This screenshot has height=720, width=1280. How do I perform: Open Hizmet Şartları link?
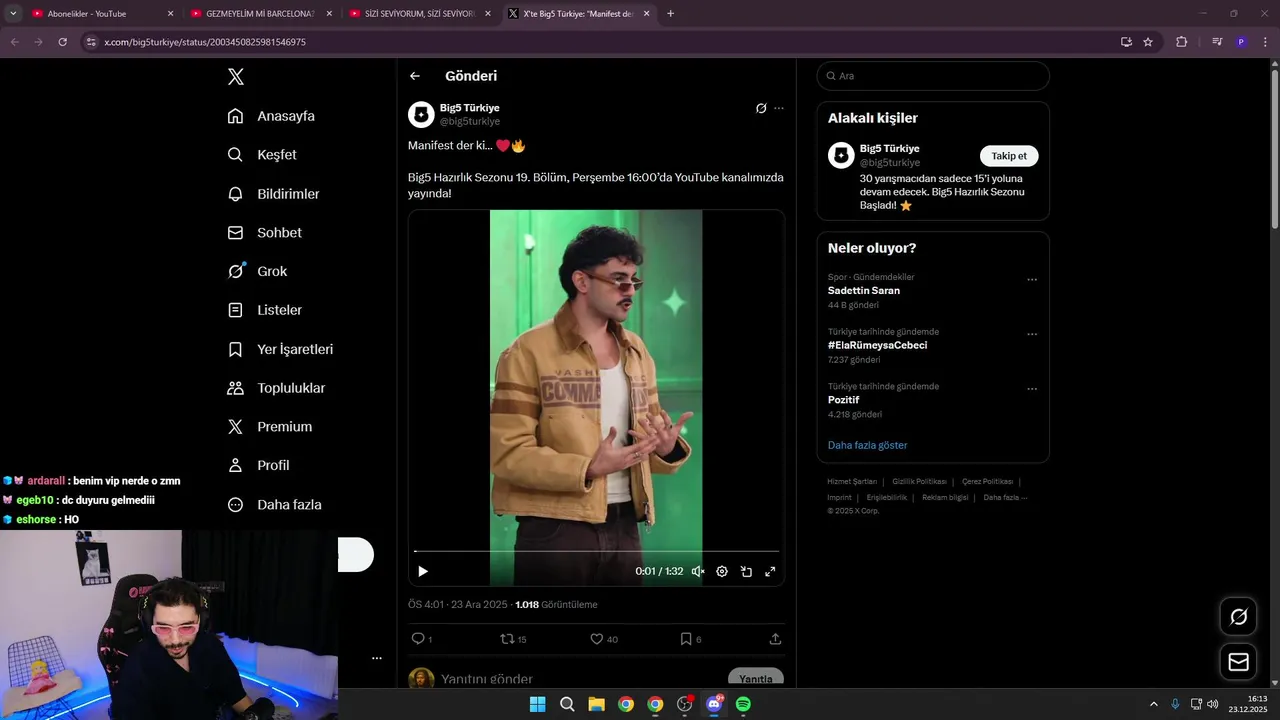click(x=852, y=482)
